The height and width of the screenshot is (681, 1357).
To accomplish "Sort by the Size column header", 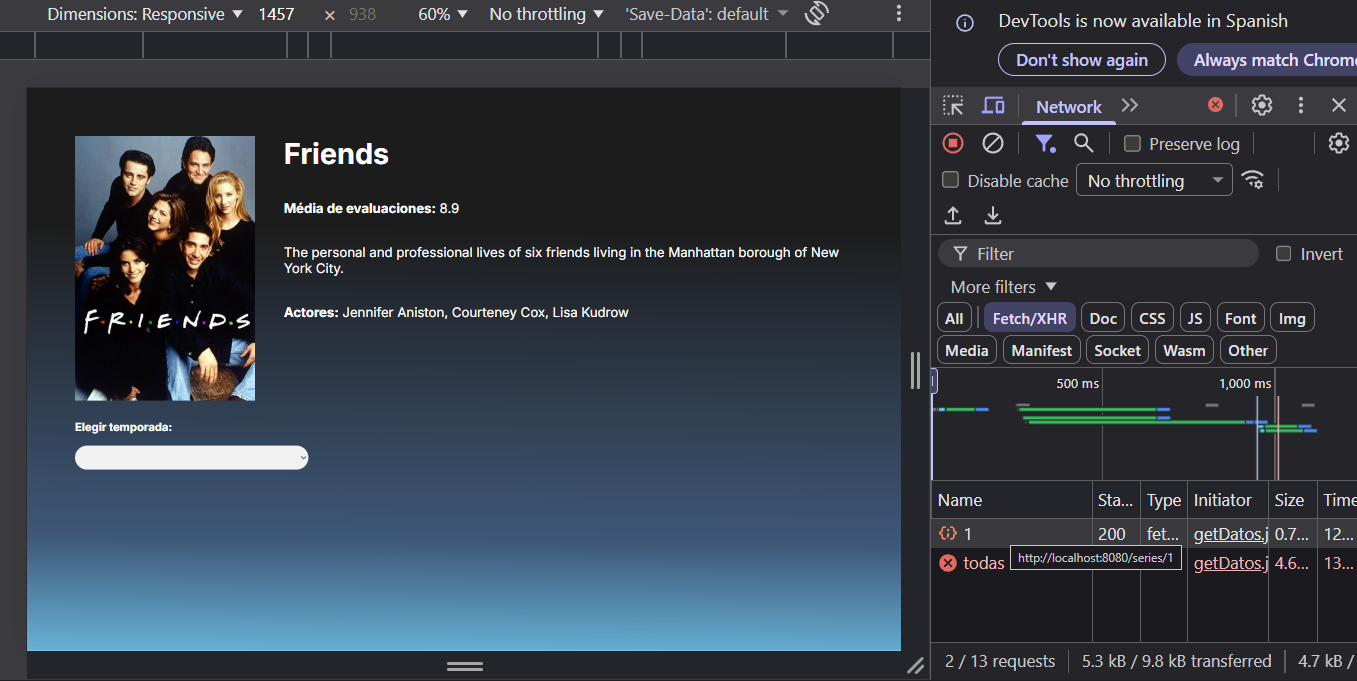I will coord(1293,500).
